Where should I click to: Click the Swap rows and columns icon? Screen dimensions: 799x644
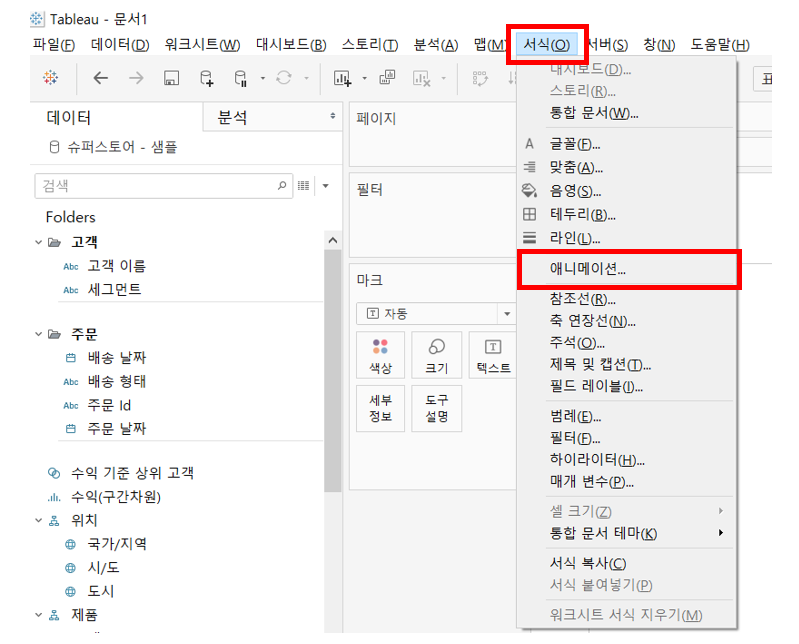480,78
